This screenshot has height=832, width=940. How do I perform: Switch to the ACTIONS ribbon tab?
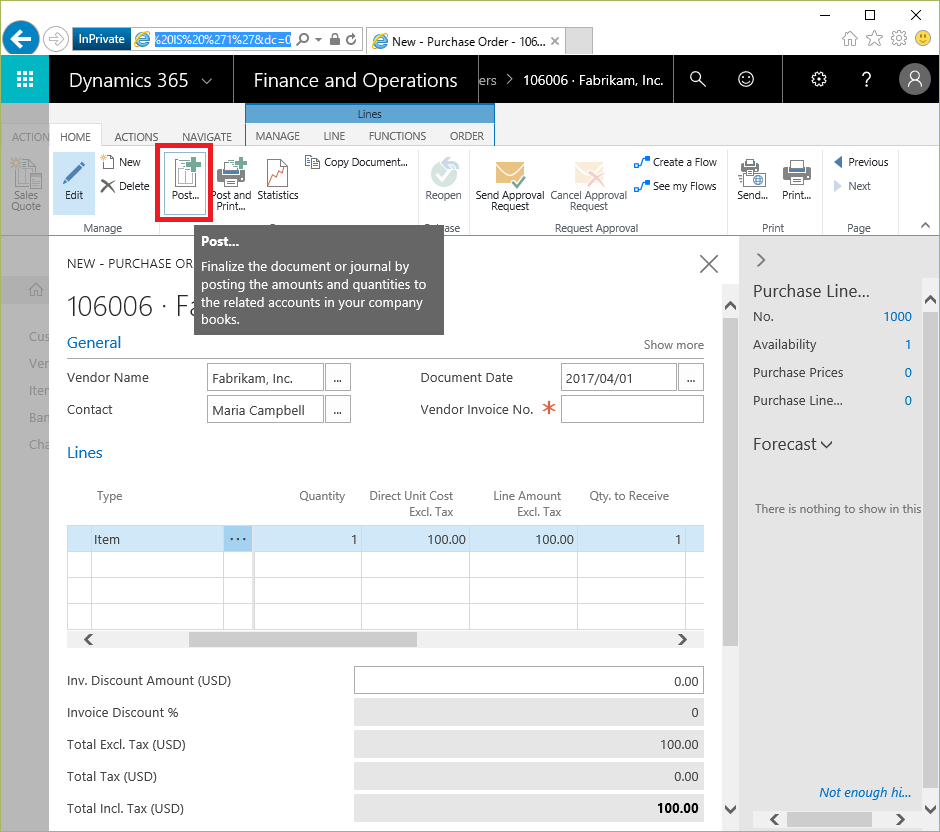pyautogui.click(x=136, y=137)
